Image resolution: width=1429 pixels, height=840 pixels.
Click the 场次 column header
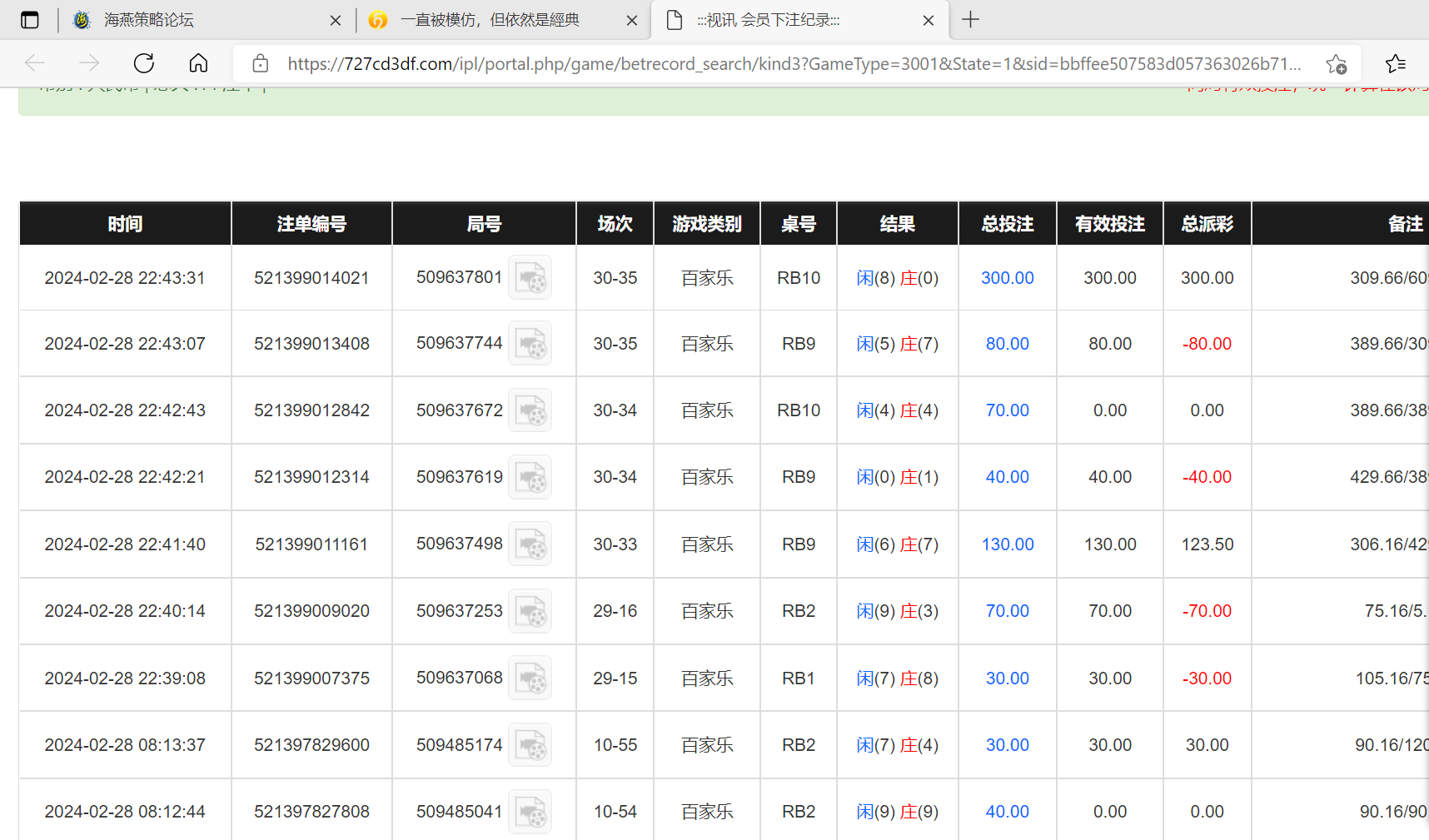[615, 224]
